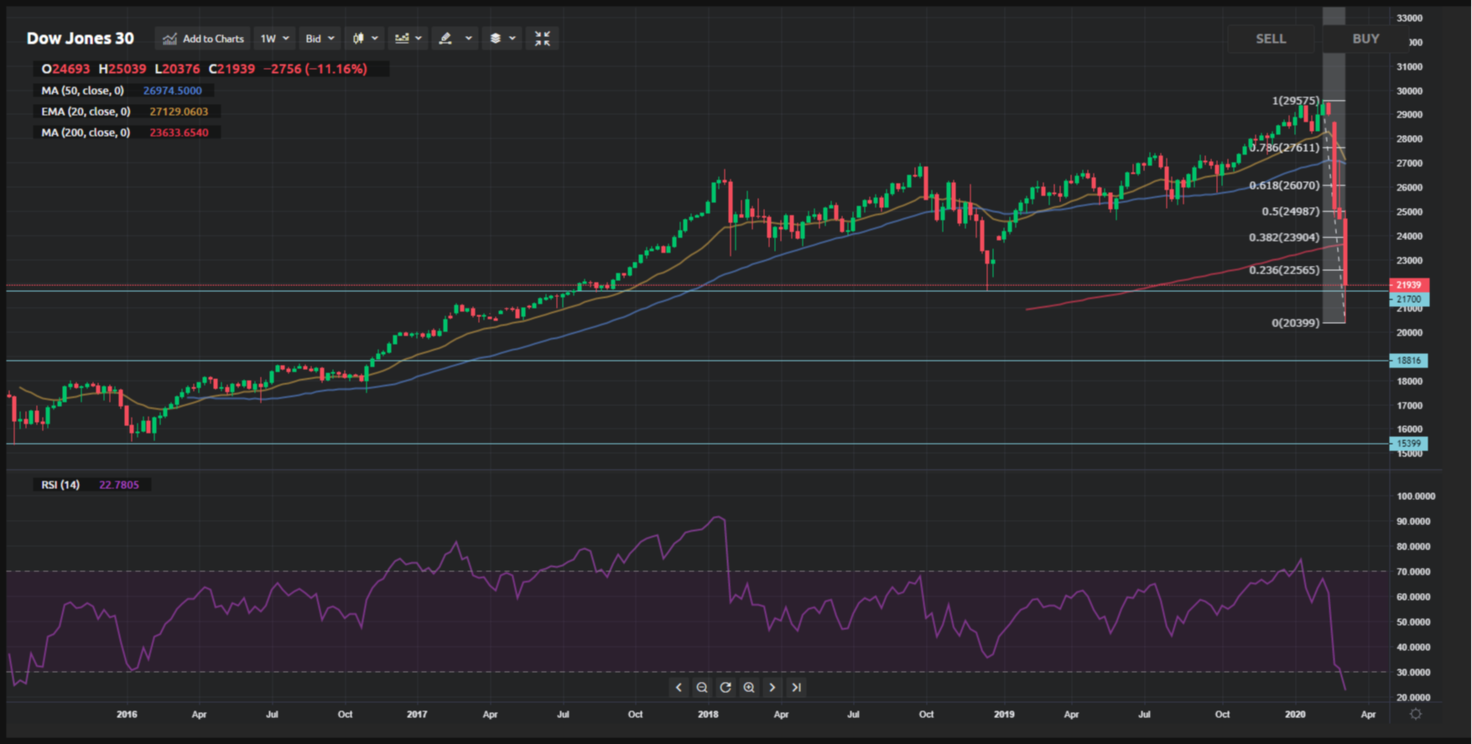This screenshot has width=1472, height=744.
Task: Open chart settings gear icon
Action: coord(1416,714)
